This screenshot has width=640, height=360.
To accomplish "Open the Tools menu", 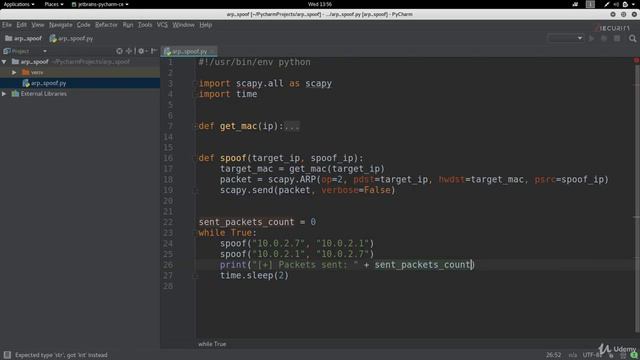I will click(145, 25).
